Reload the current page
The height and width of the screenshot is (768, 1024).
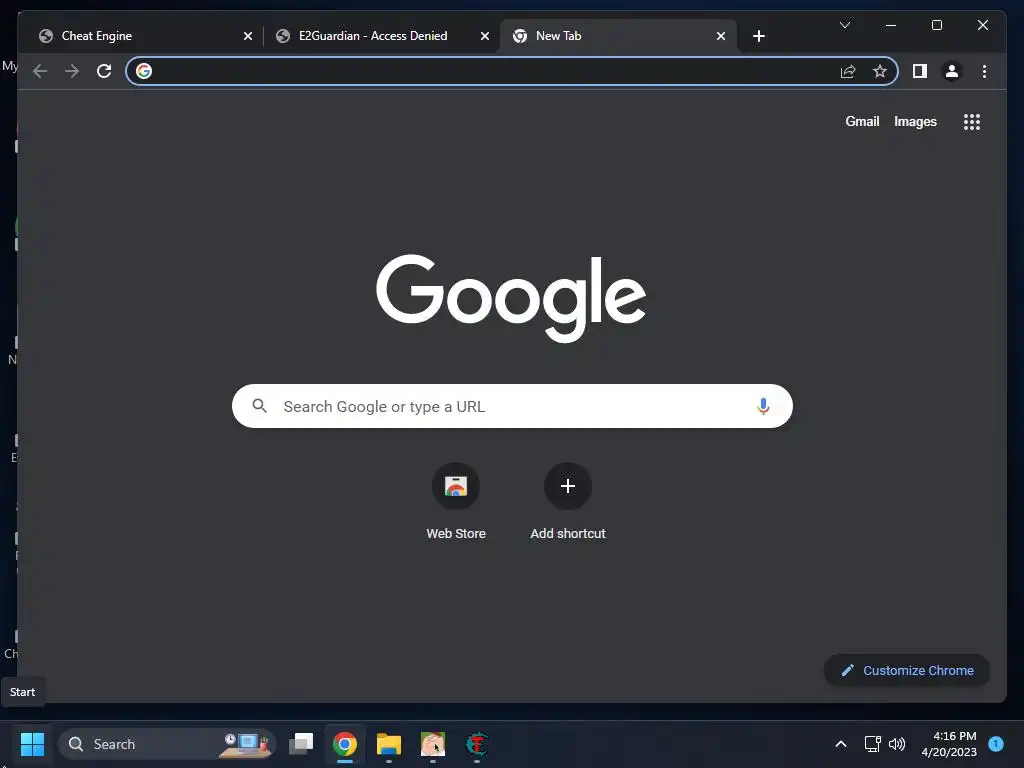[104, 71]
